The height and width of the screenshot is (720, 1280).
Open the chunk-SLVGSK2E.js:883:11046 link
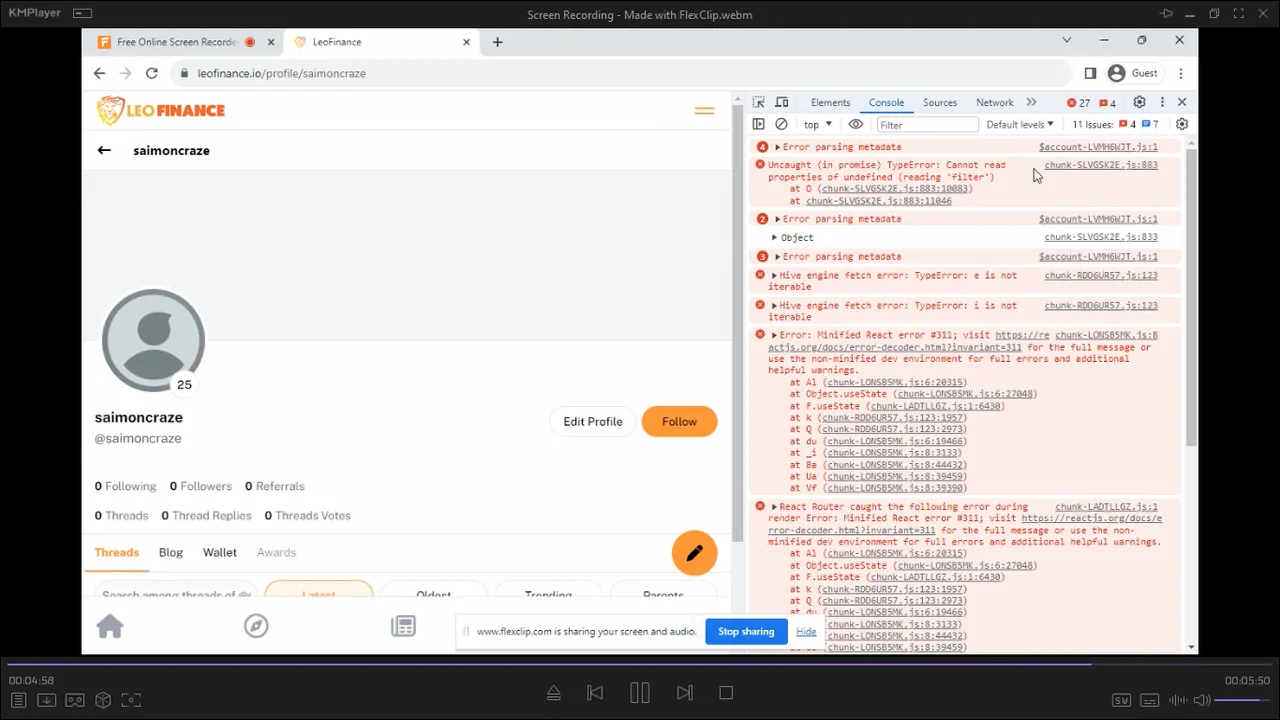point(878,201)
